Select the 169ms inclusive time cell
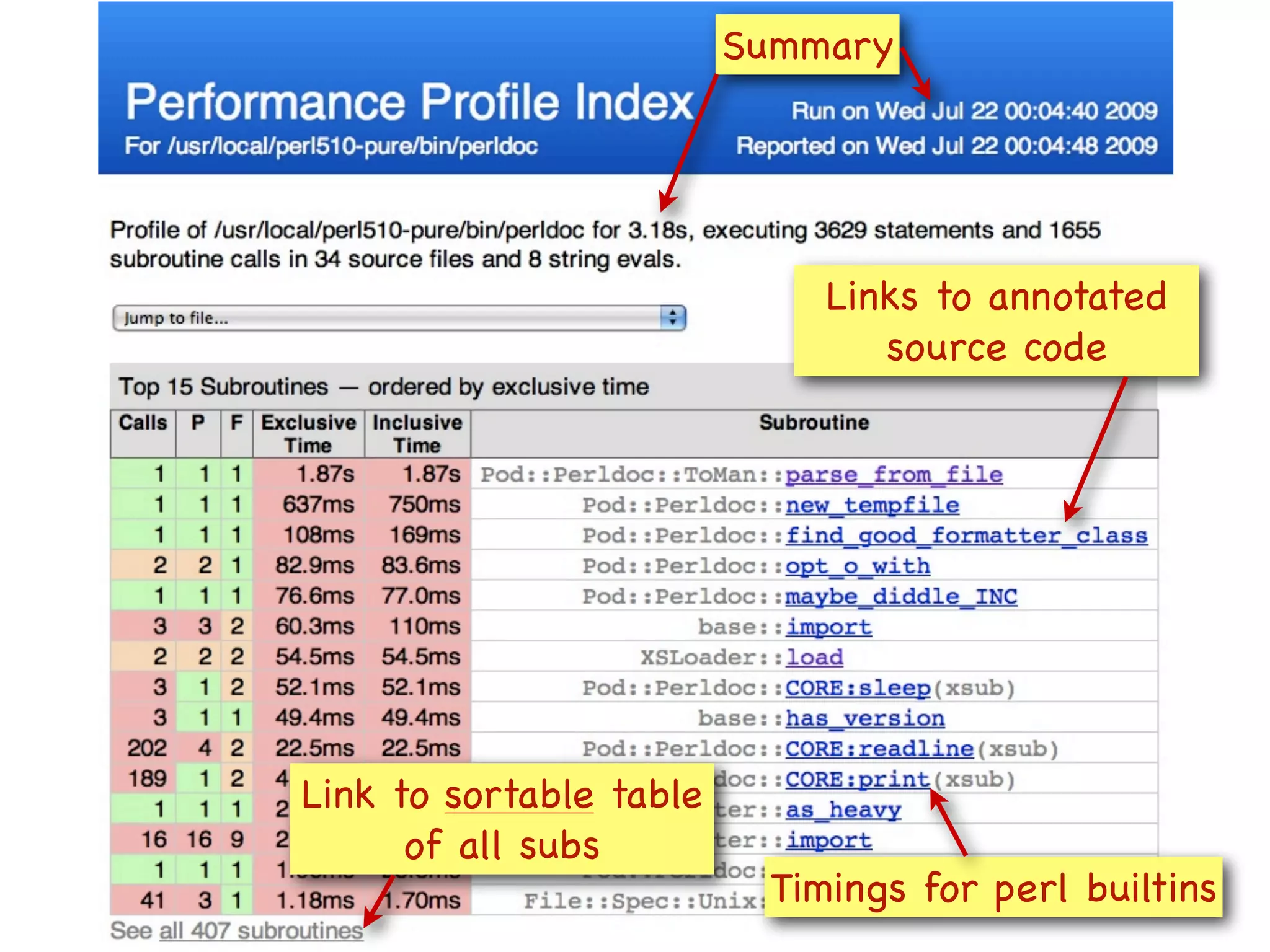Viewport: 1270px width, 952px height. click(x=417, y=535)
